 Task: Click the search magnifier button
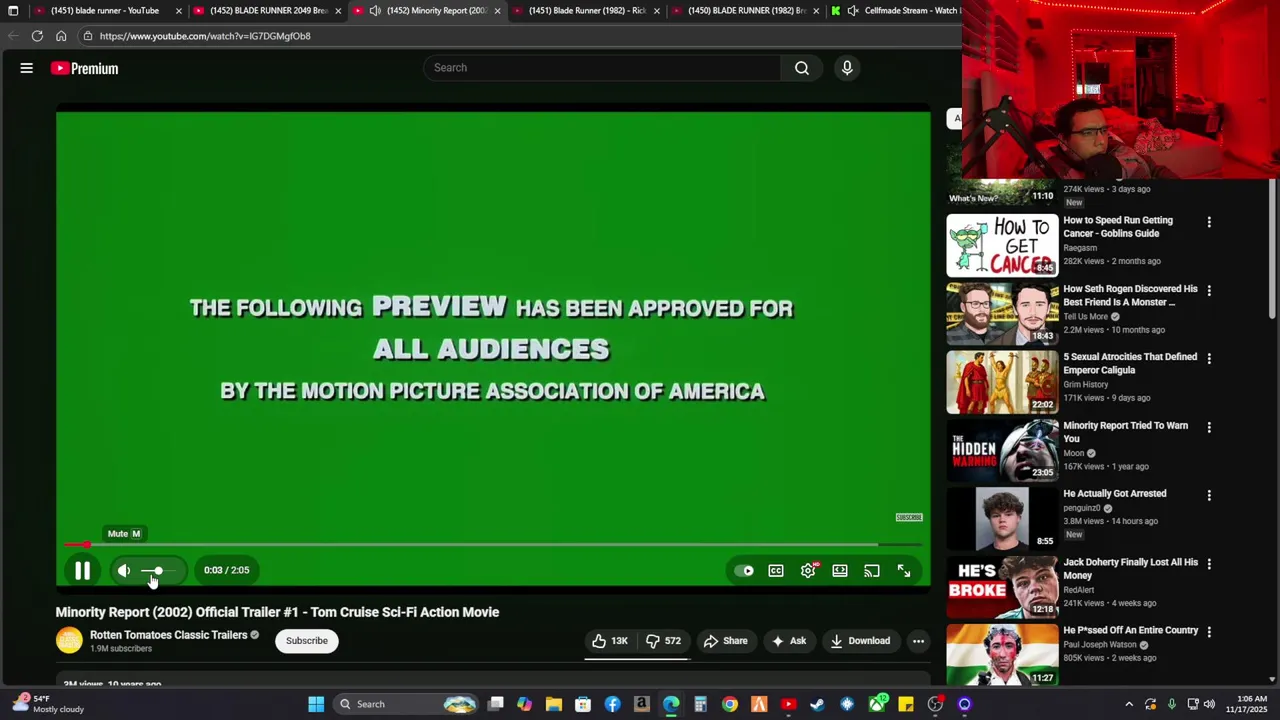coord(802,68)
